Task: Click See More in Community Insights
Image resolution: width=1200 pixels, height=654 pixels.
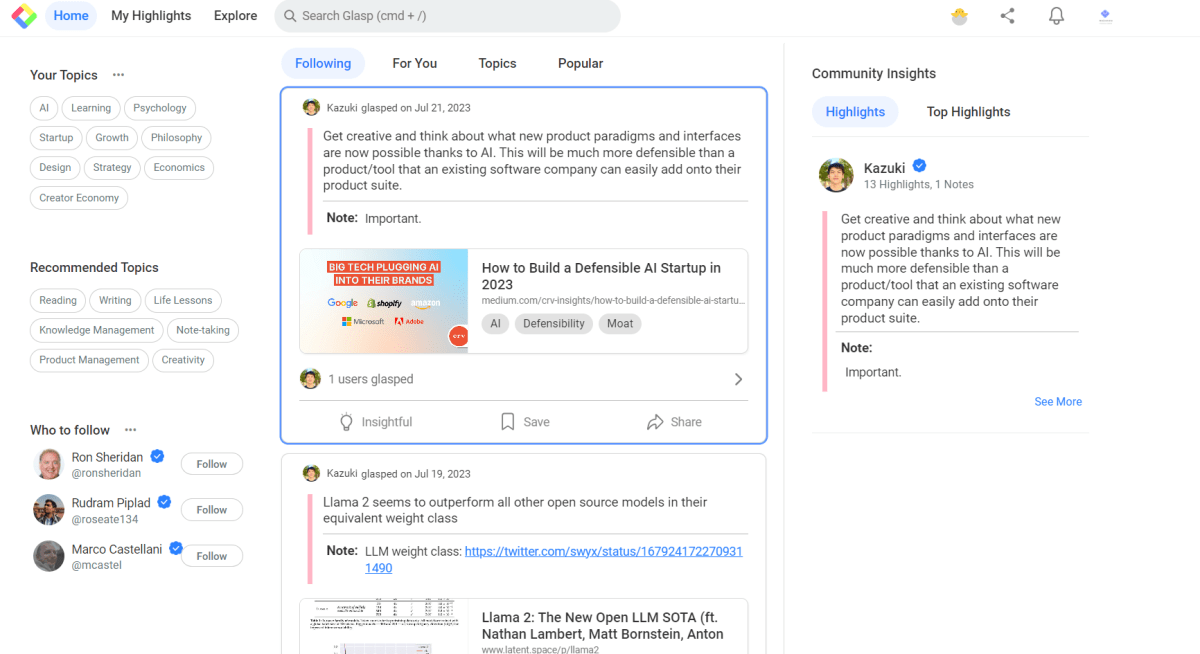Action: 1058,402
